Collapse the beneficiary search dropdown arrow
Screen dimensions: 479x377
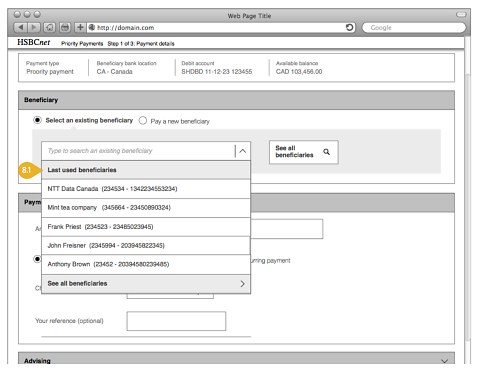click(x=243, y=151)
